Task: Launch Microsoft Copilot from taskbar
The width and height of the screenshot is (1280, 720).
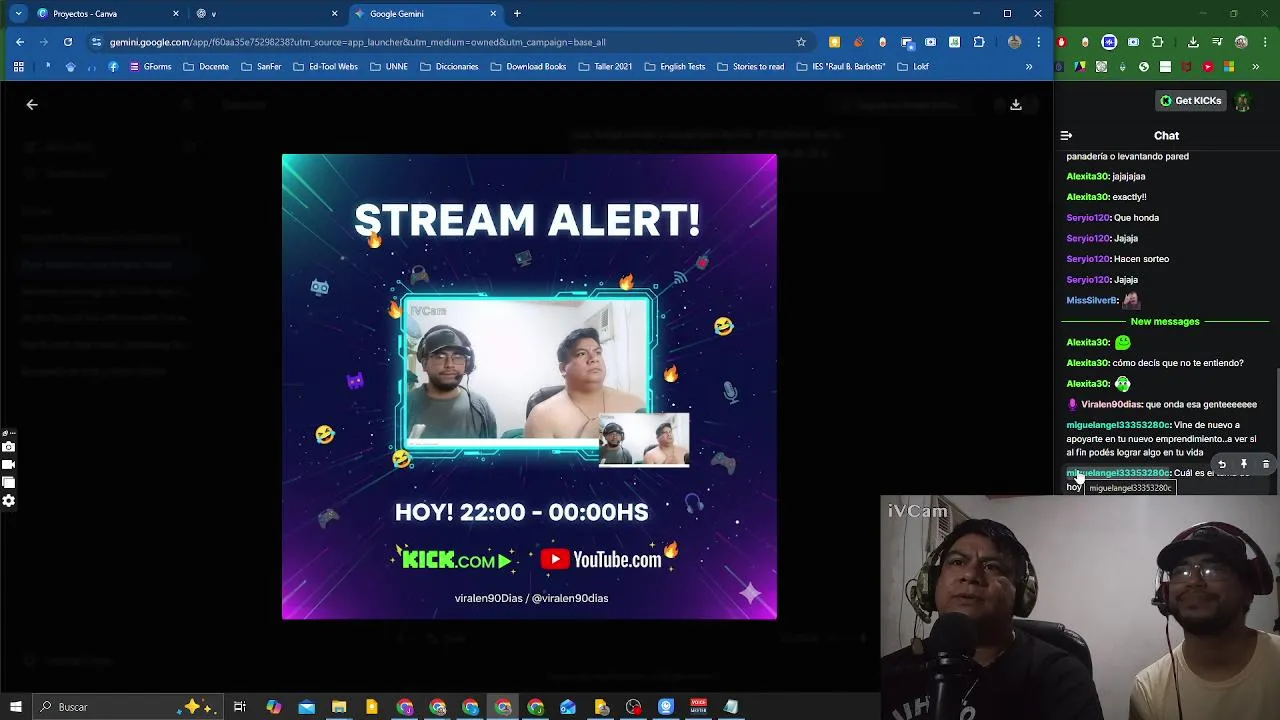Action: point(273,707)
